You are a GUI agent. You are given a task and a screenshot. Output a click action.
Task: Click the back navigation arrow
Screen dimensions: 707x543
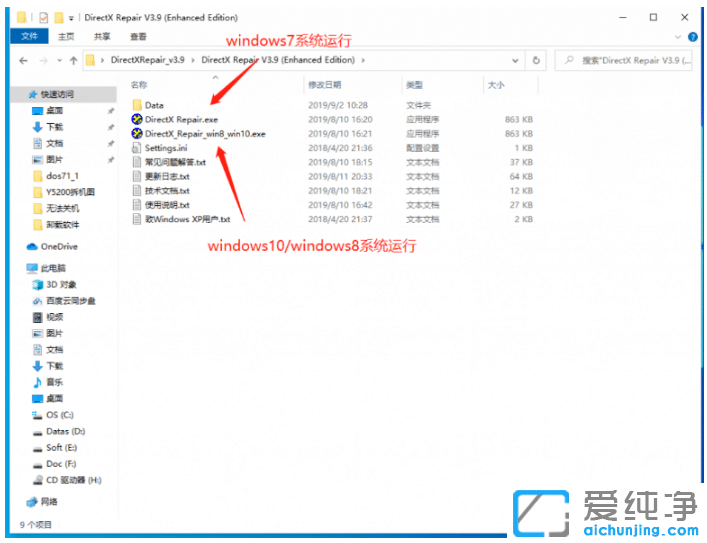coord(23,60)
